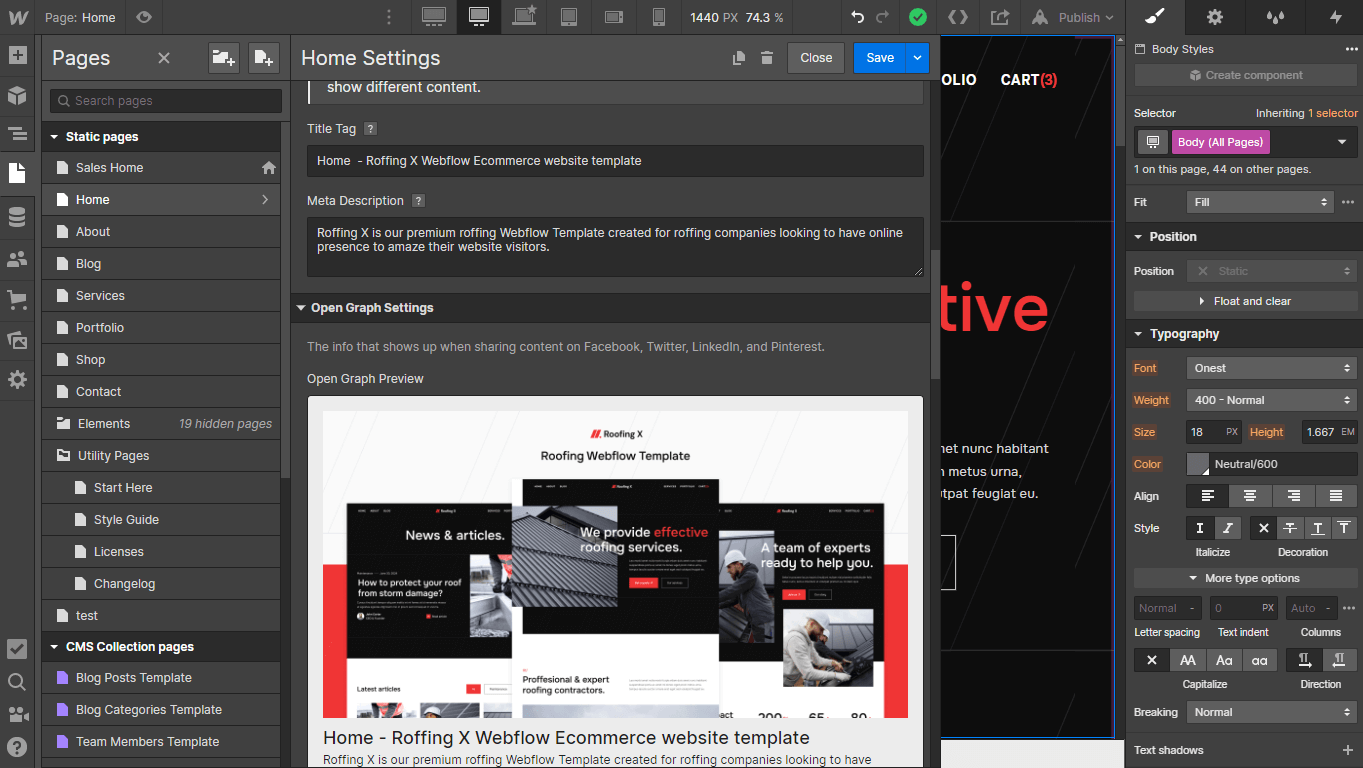1363x768 pixels.
Task: Open the Interactions panel
Action: (1335, 17)
